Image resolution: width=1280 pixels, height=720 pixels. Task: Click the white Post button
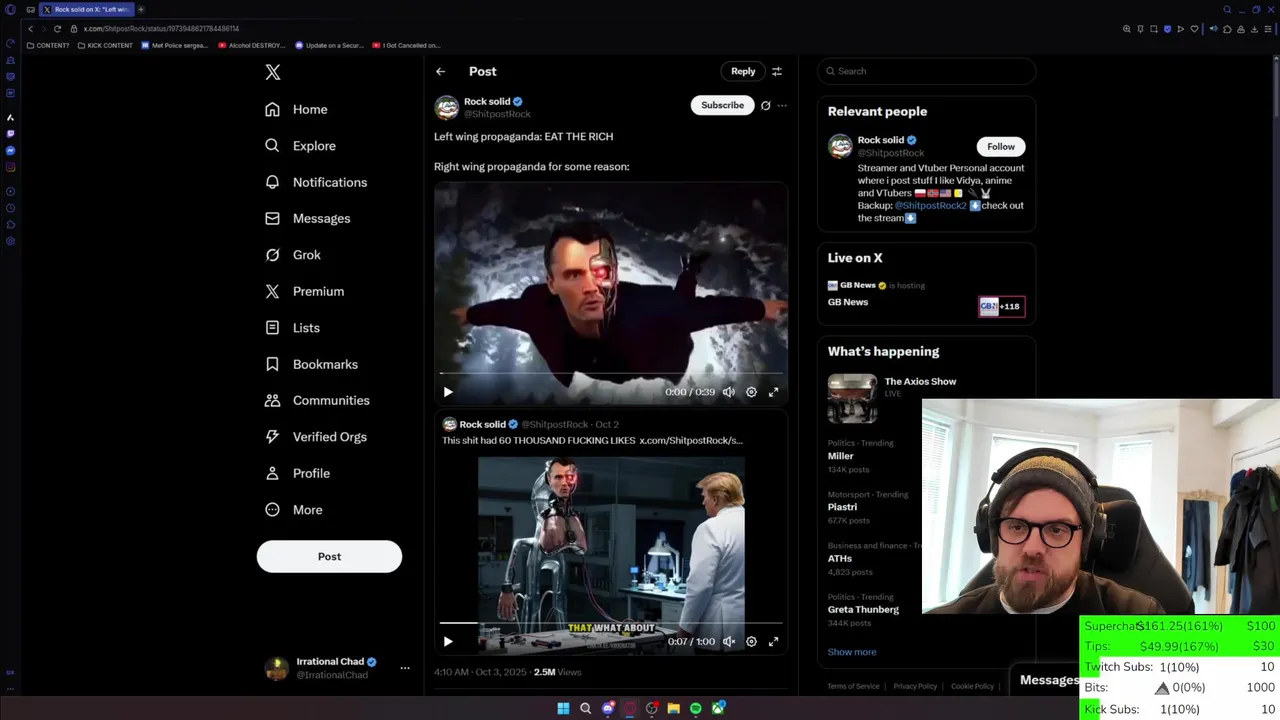[329, 556]
